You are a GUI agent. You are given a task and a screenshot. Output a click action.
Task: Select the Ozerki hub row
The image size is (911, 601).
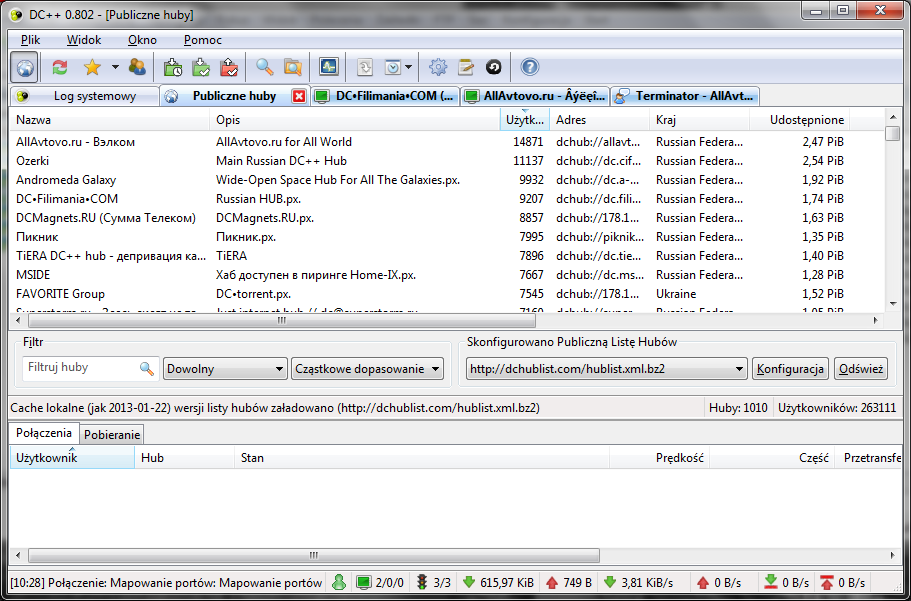coord(447,161)
